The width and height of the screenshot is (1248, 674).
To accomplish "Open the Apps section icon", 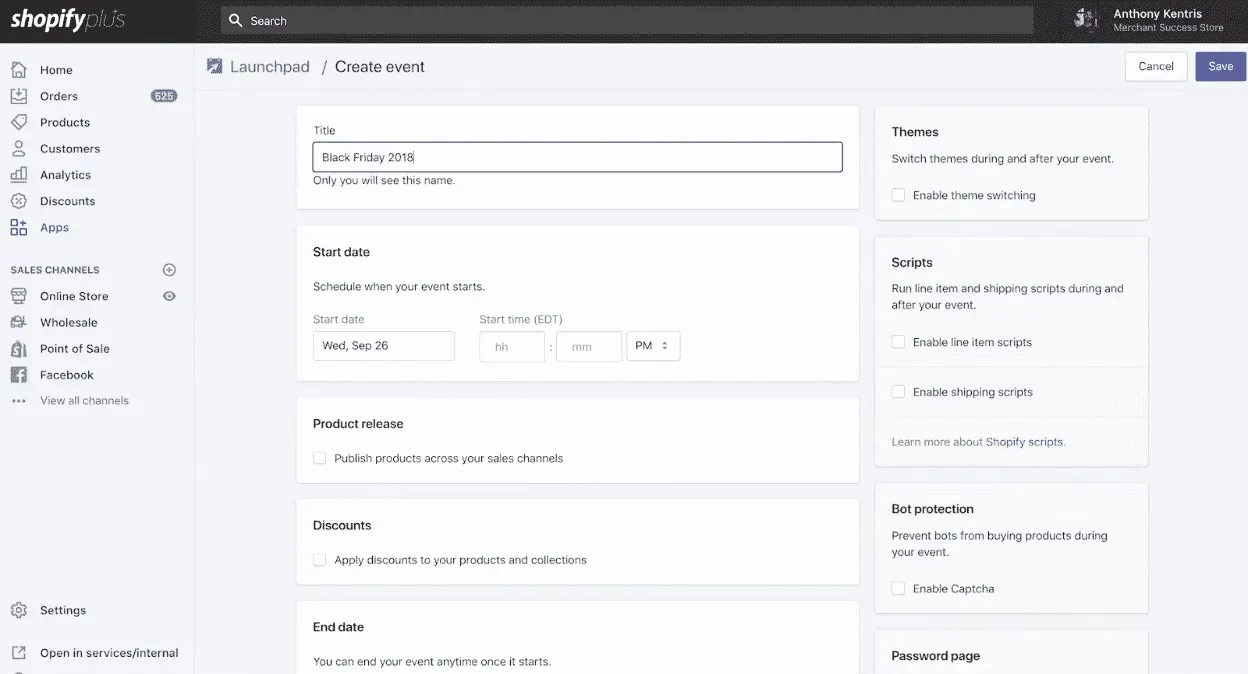I will [21, 227].
